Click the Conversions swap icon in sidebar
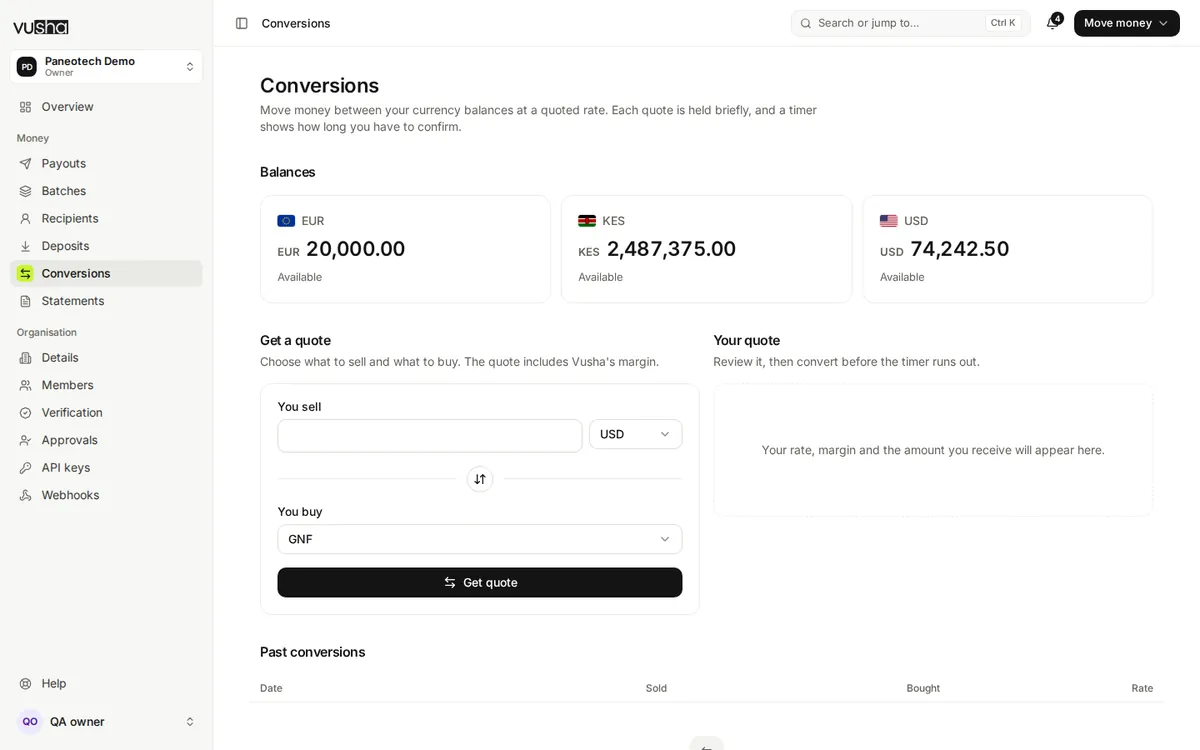This screenshot has height=750, width=1200. 25,274
